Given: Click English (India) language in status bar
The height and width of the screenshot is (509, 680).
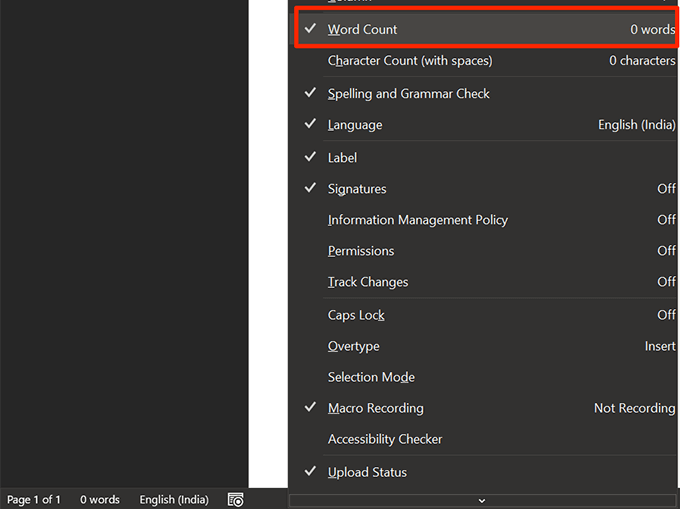Looking at the screenshot, I should [x=174, y=499].
